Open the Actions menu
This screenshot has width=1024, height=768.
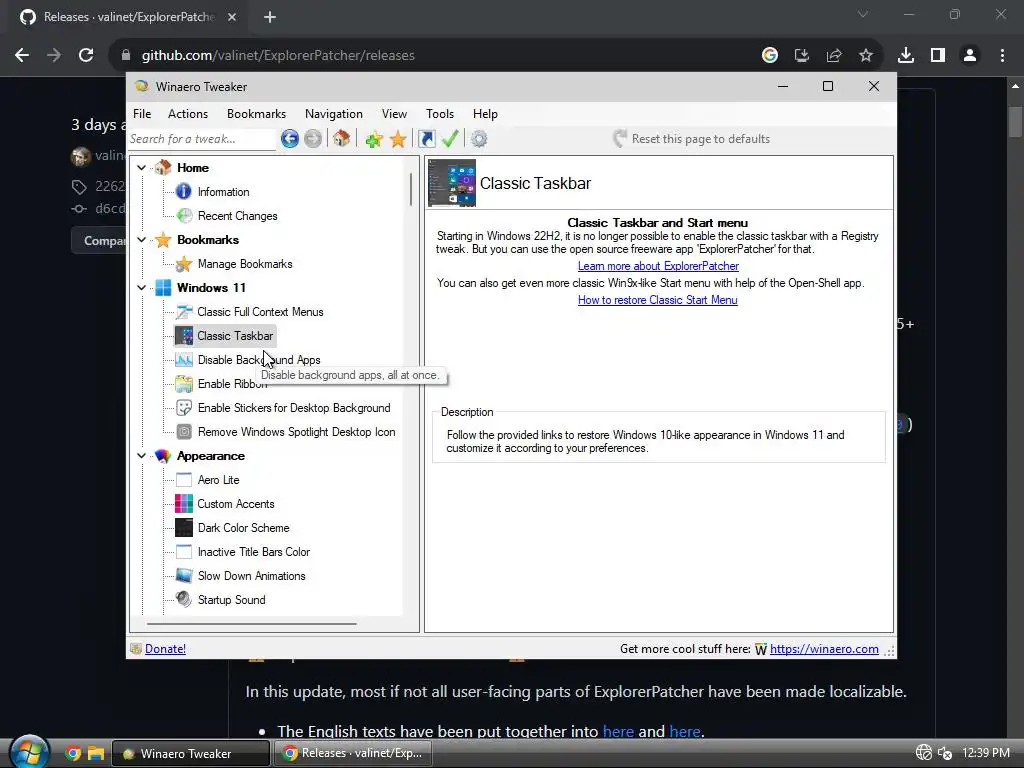[188, 114]
